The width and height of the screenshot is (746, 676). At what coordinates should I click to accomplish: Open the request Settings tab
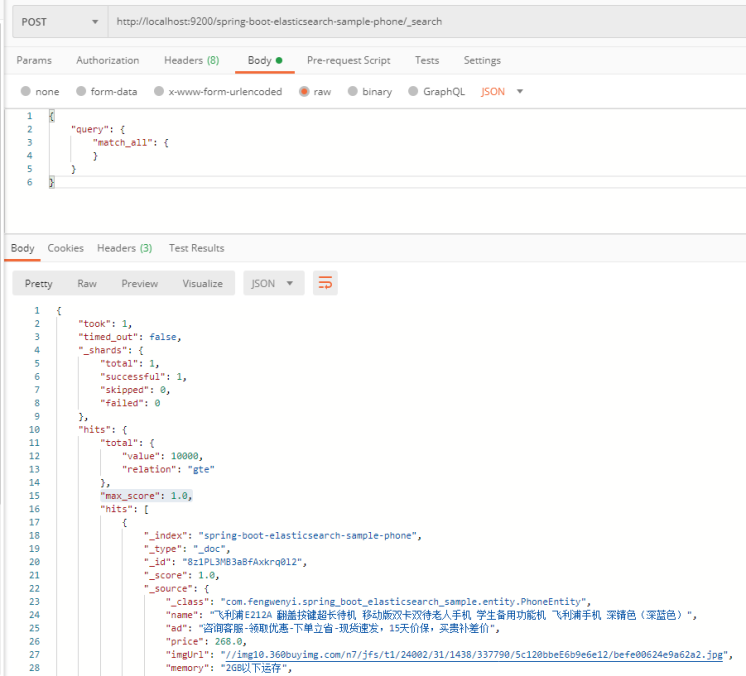tap(482, 60)
